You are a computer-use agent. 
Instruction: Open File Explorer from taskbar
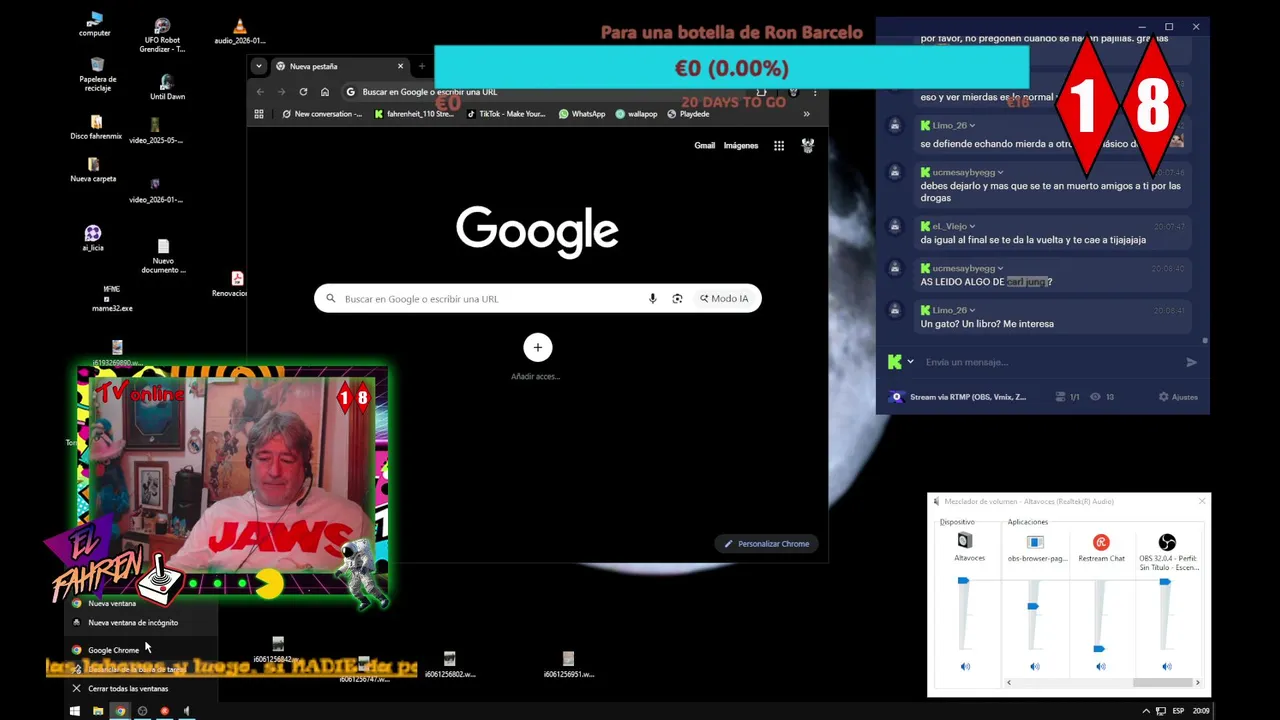pos(98,711)
